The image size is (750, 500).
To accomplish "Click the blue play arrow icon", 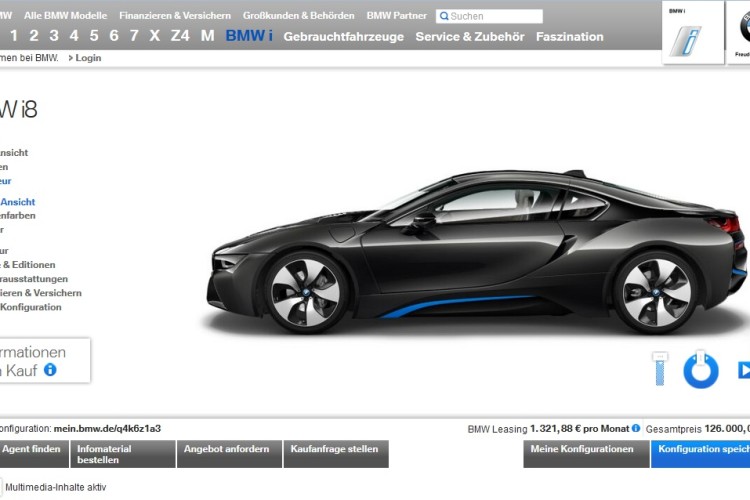I will (744, 370).
